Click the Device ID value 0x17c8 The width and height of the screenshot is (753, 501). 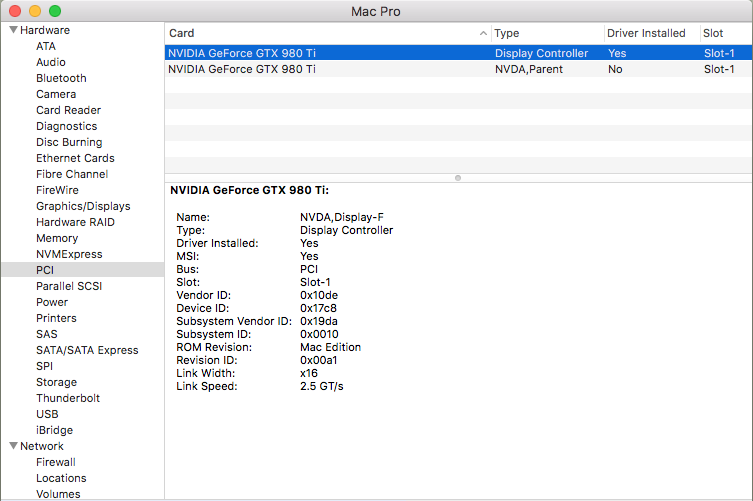pyautogui.click(x=318, y=308)
